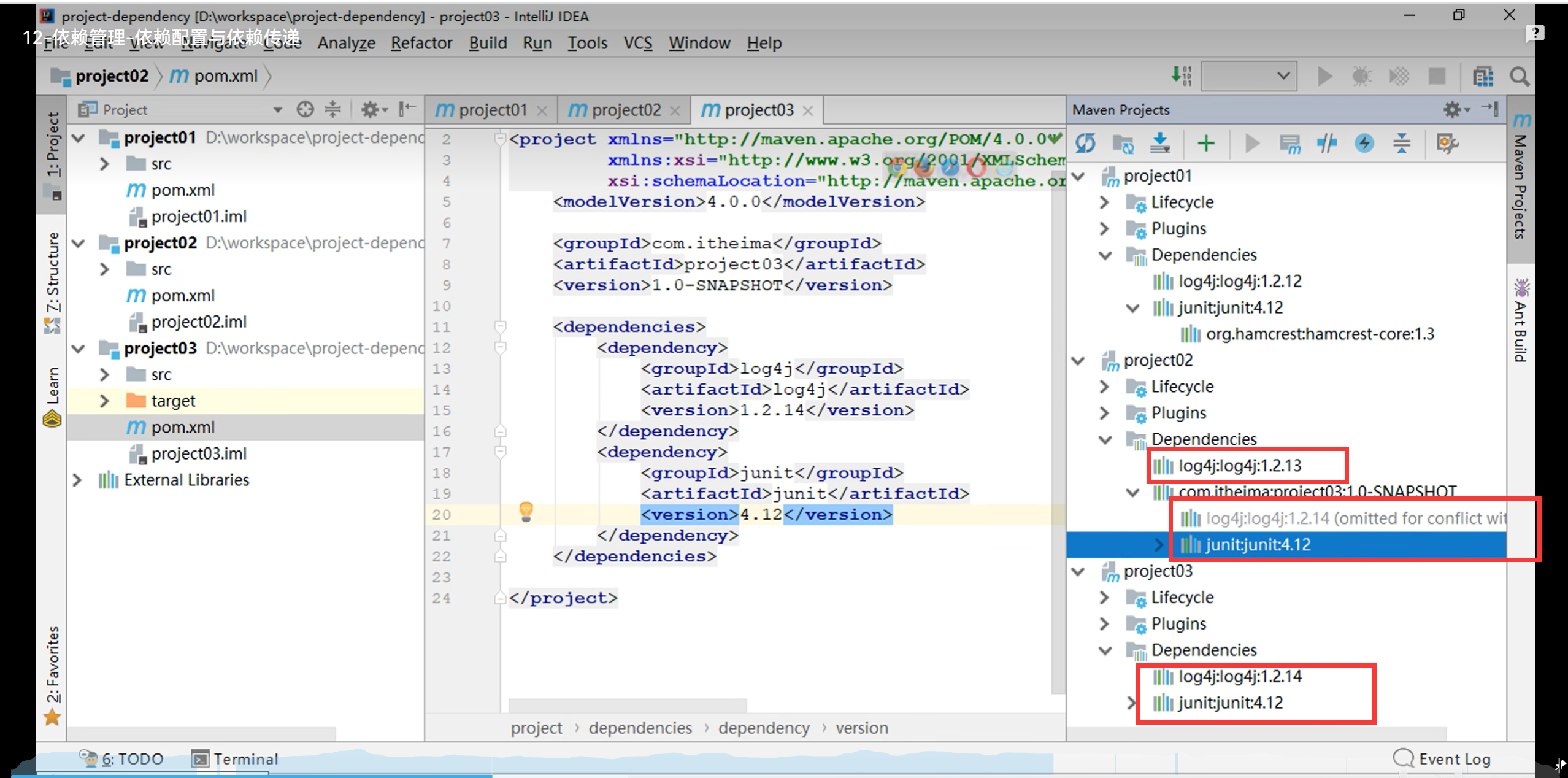
Task: Open Execute Maven Goal icon
Action: click(1289, 144)
